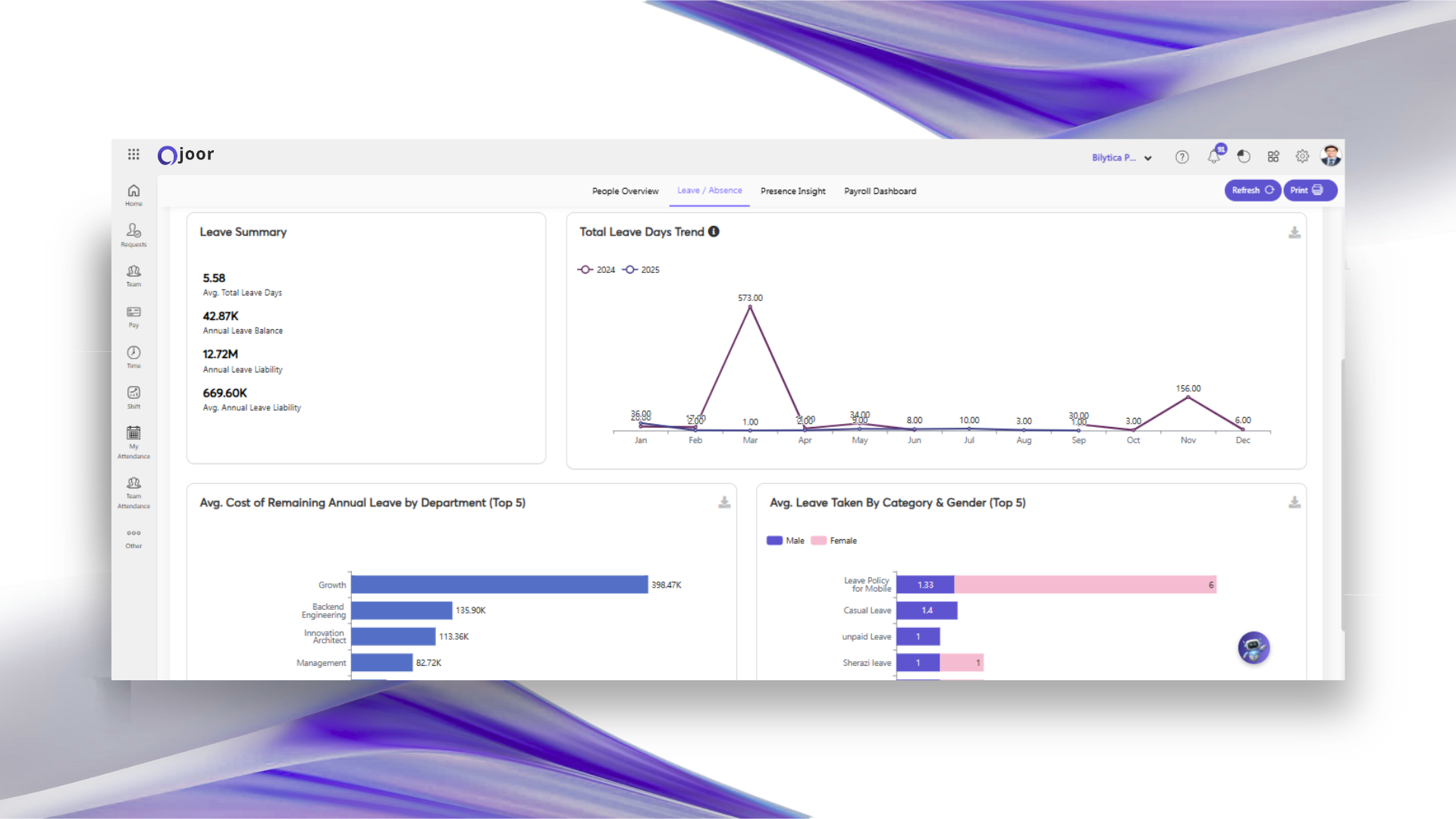Screen dimensions: 1456x819
Task: Download the Total Leave Days Trend chart
Action: [x=1294, y=233]
